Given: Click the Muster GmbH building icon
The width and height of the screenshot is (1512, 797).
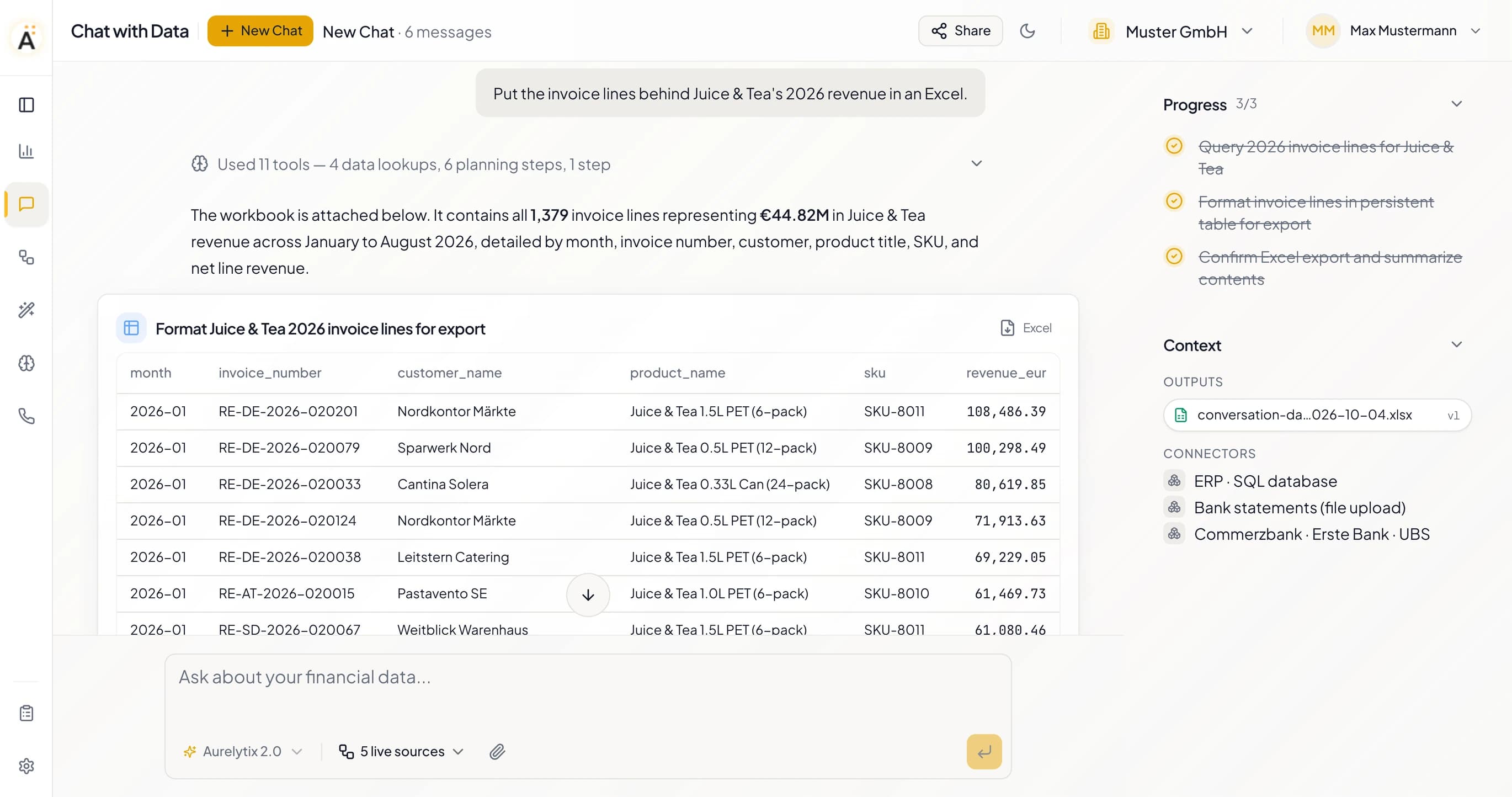Looking at the screenshot, I should [1101, 30].
